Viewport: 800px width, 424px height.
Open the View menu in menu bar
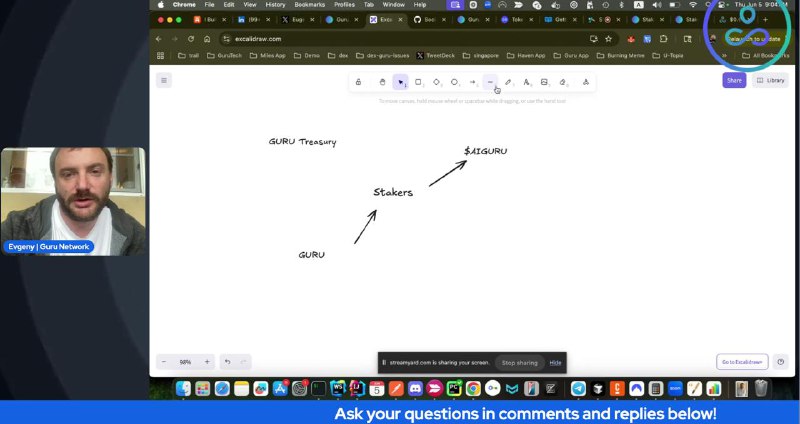pyautogui.click(x=249, y=5)
